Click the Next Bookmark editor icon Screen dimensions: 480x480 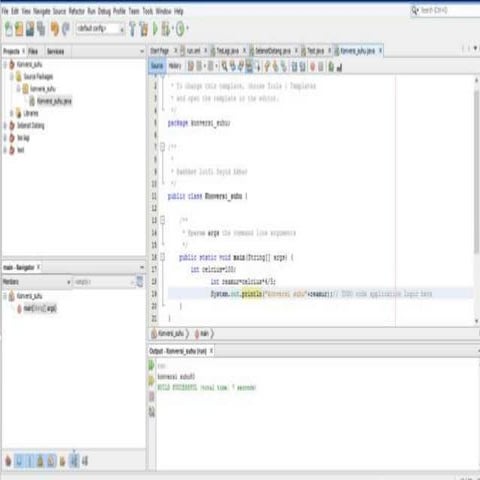click(275, 67)
